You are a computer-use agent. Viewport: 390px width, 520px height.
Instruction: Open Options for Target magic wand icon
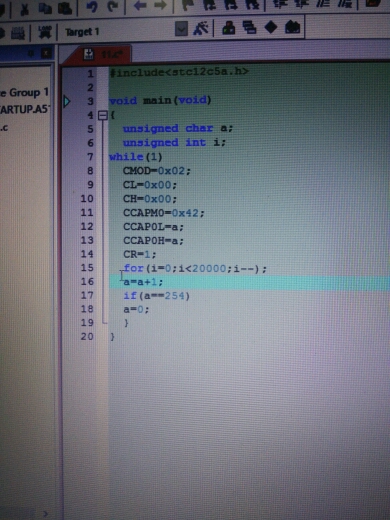(200, 28)
